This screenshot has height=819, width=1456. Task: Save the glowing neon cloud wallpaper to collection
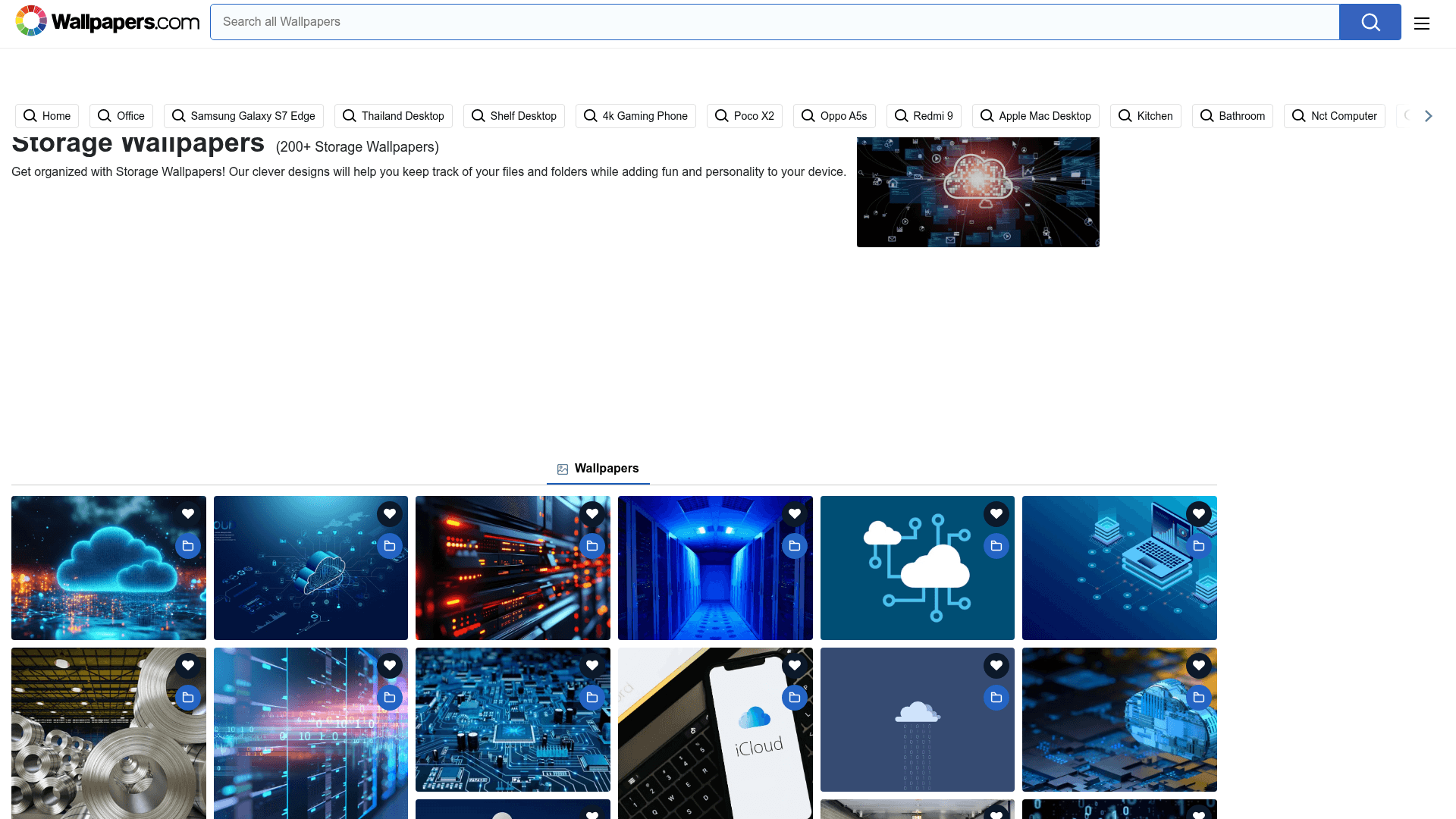coord(188,546)
